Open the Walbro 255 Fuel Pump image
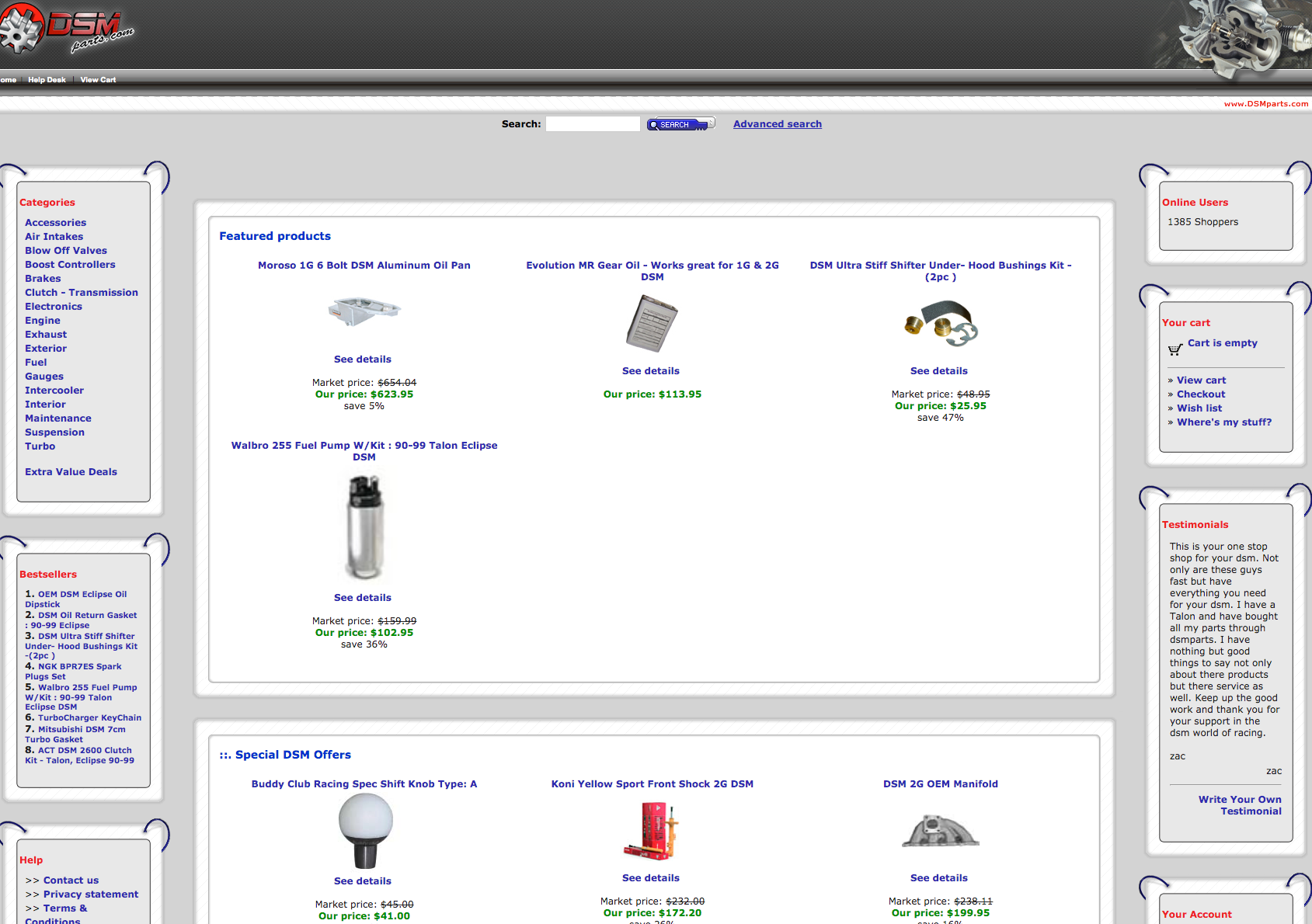Screen dimensions: 1312x924 (x=364, y=527)
